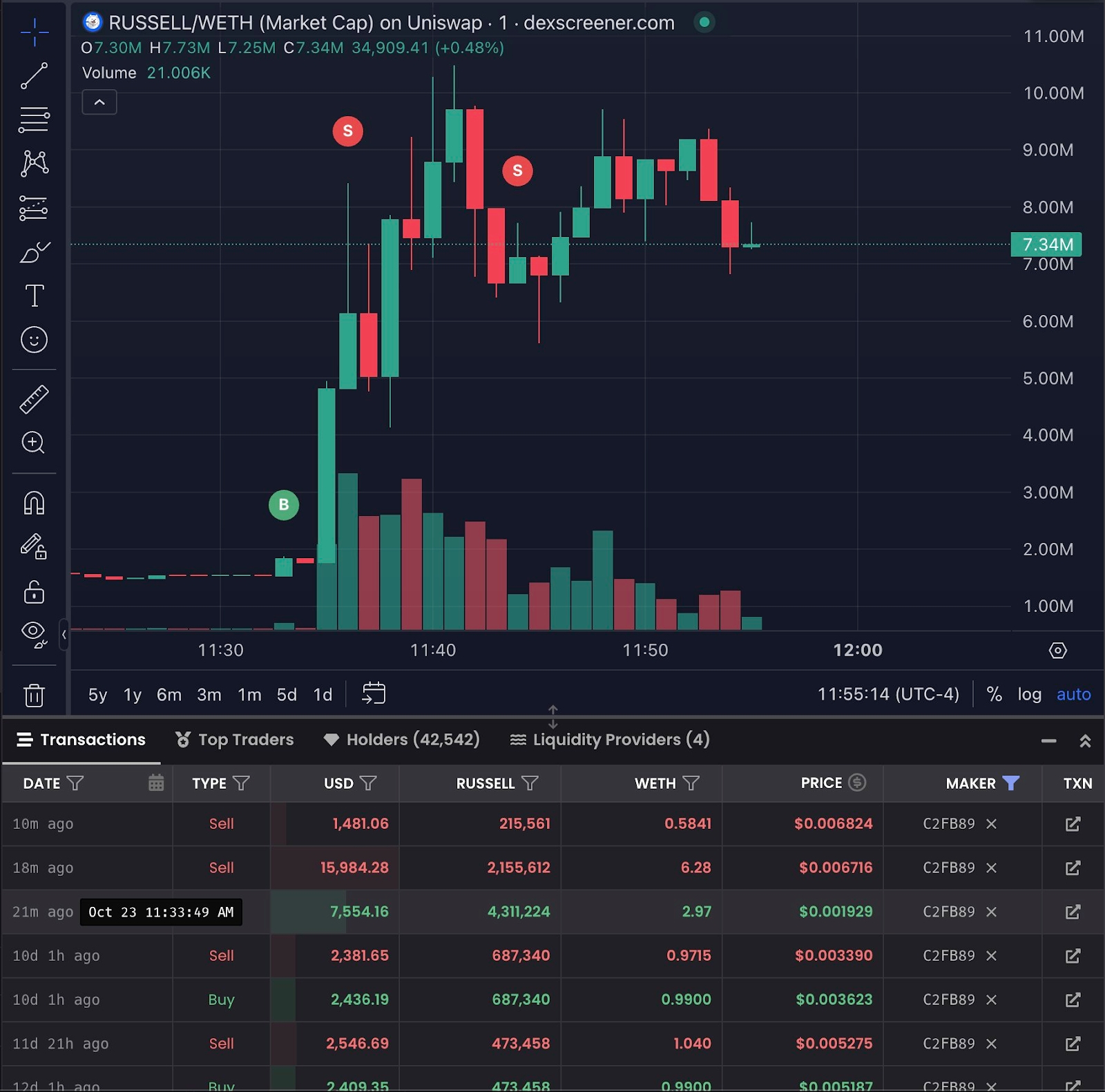
Task: Hide all drawings with eye icon
Action: pos(34,633)
